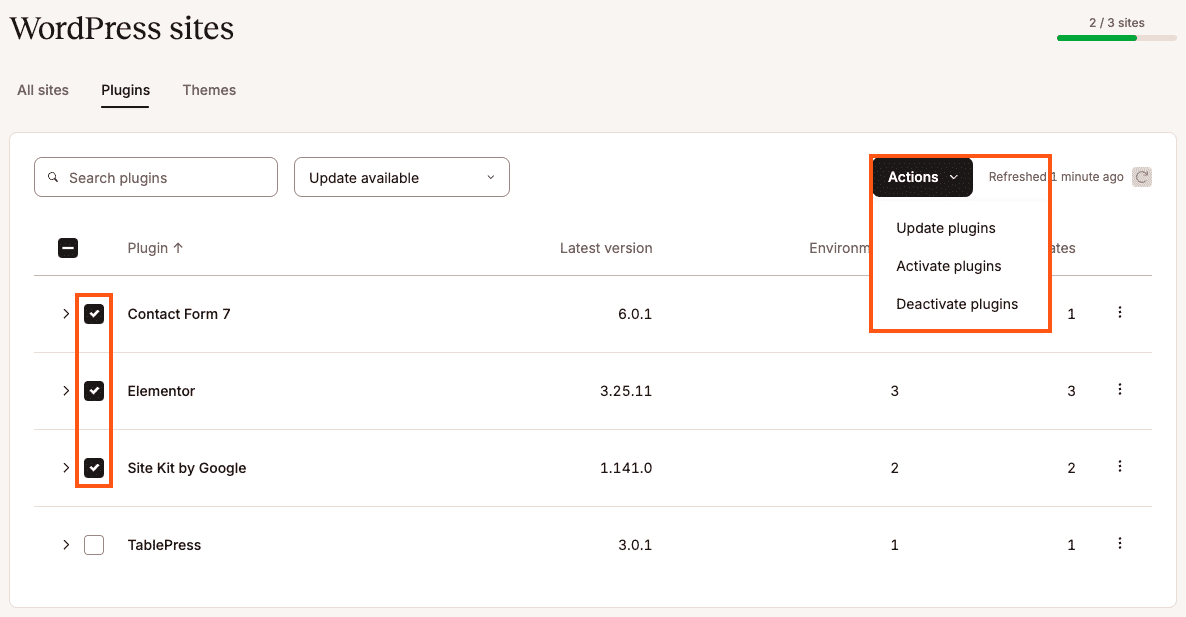Click the sites usage progress bar
The height and width of the screenshot is (617, 1186).
1116,38
